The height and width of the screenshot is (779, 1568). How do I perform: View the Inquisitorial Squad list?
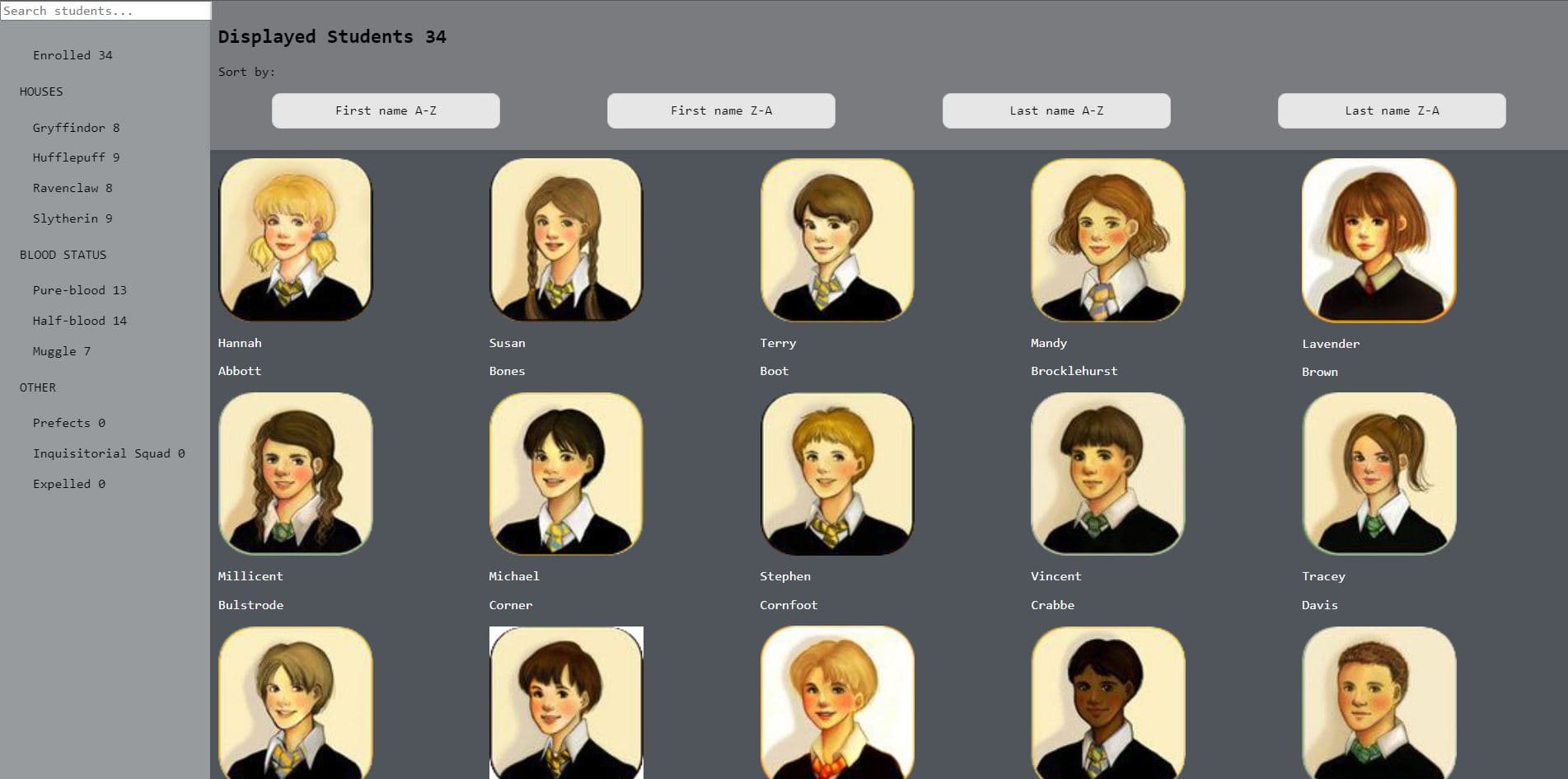click(109, 453)
